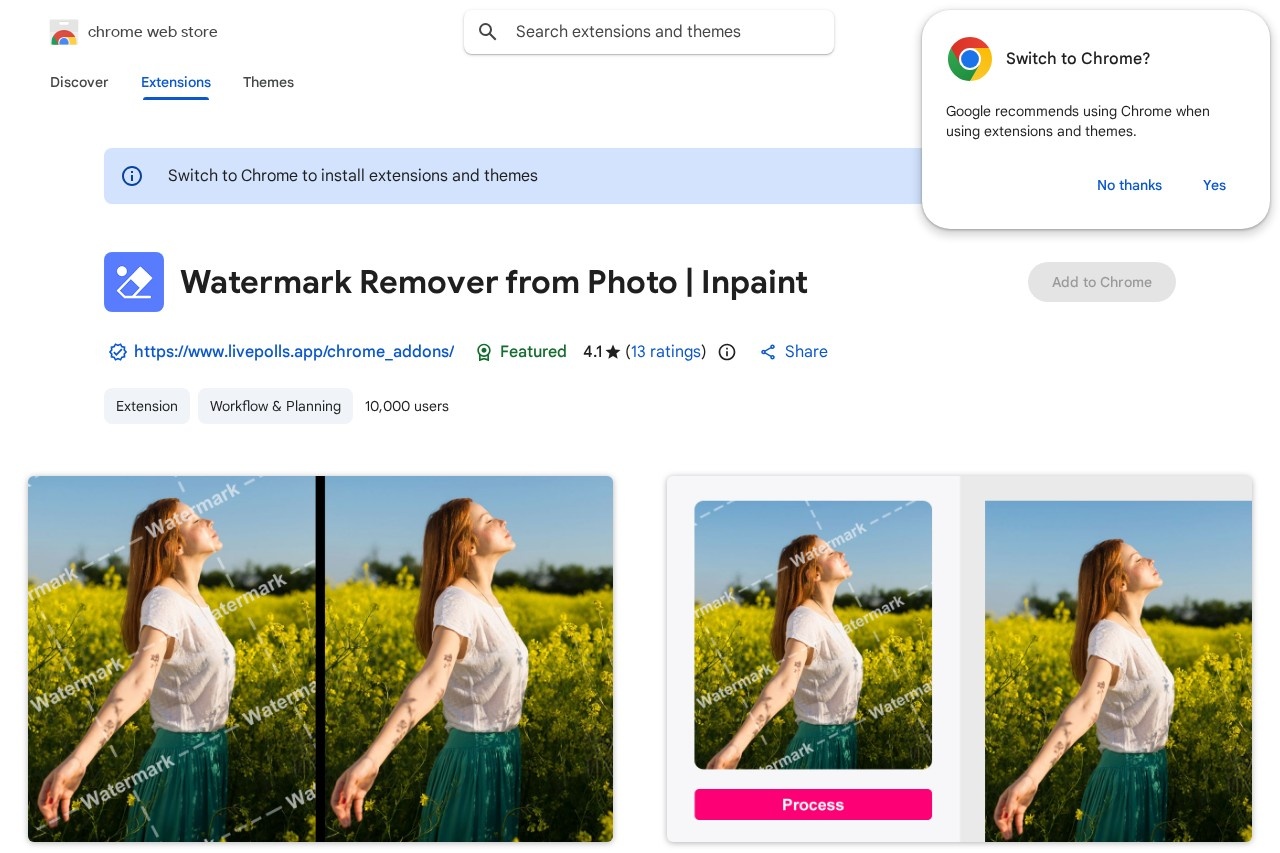Click the Chrome logo in the popup
The width and height of the screenshot is (1280, 853).
(969, 59)
